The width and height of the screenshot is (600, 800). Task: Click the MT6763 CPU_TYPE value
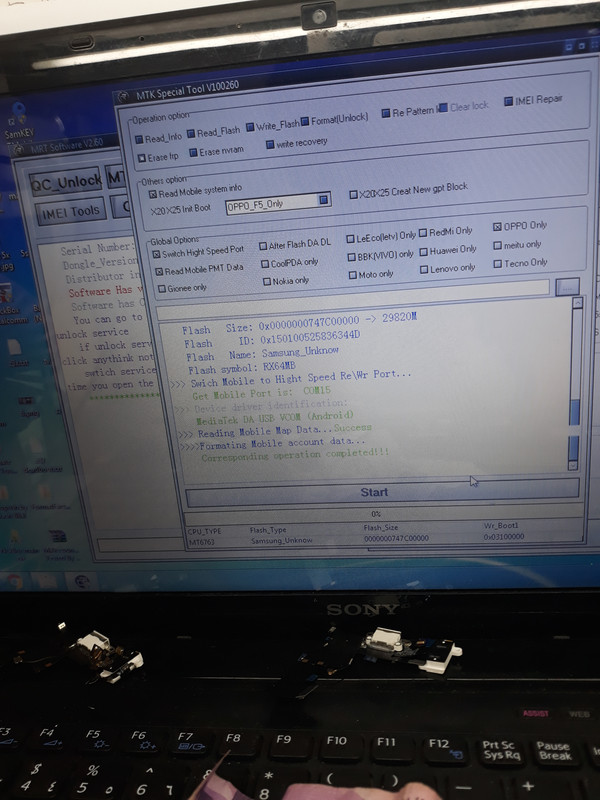(201, 542)
